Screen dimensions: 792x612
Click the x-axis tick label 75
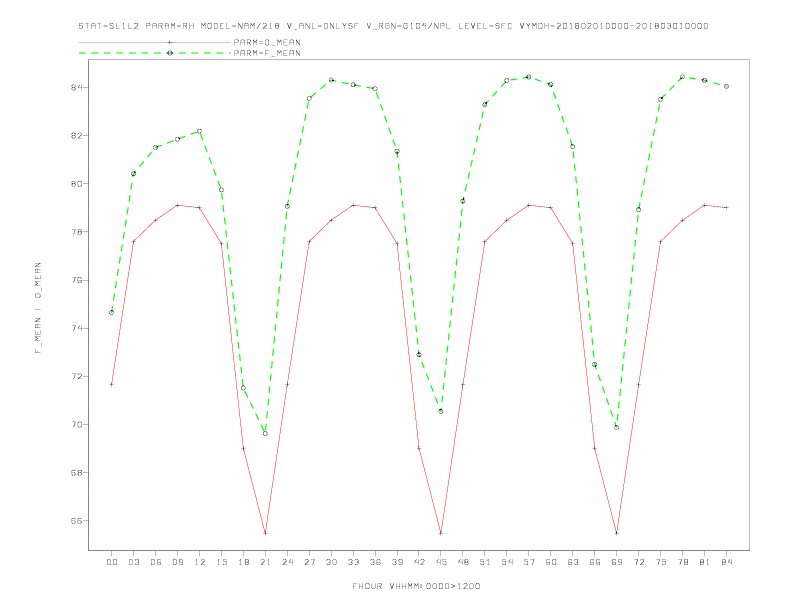click(x=661, y=562)
